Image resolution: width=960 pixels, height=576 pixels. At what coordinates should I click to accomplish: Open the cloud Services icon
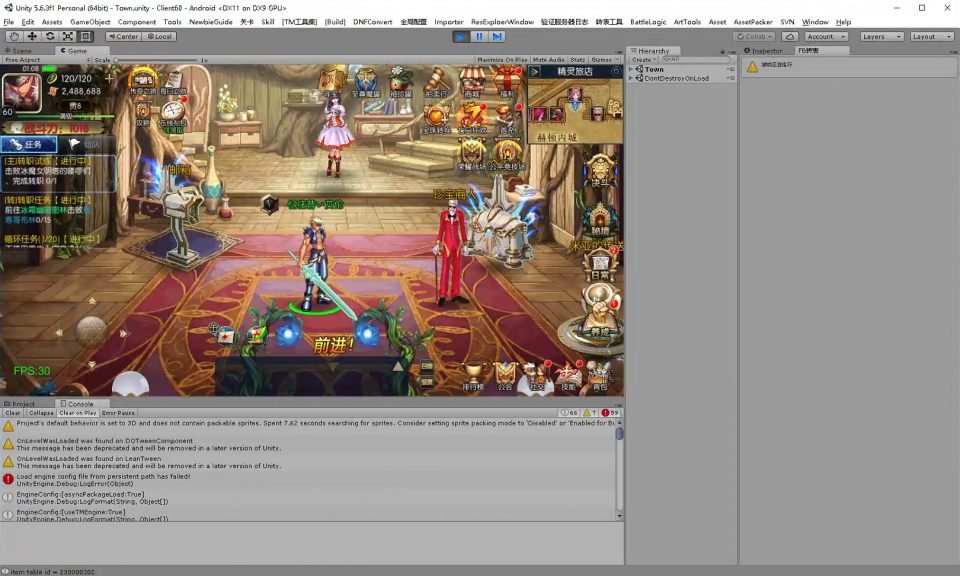click(790, 36)
